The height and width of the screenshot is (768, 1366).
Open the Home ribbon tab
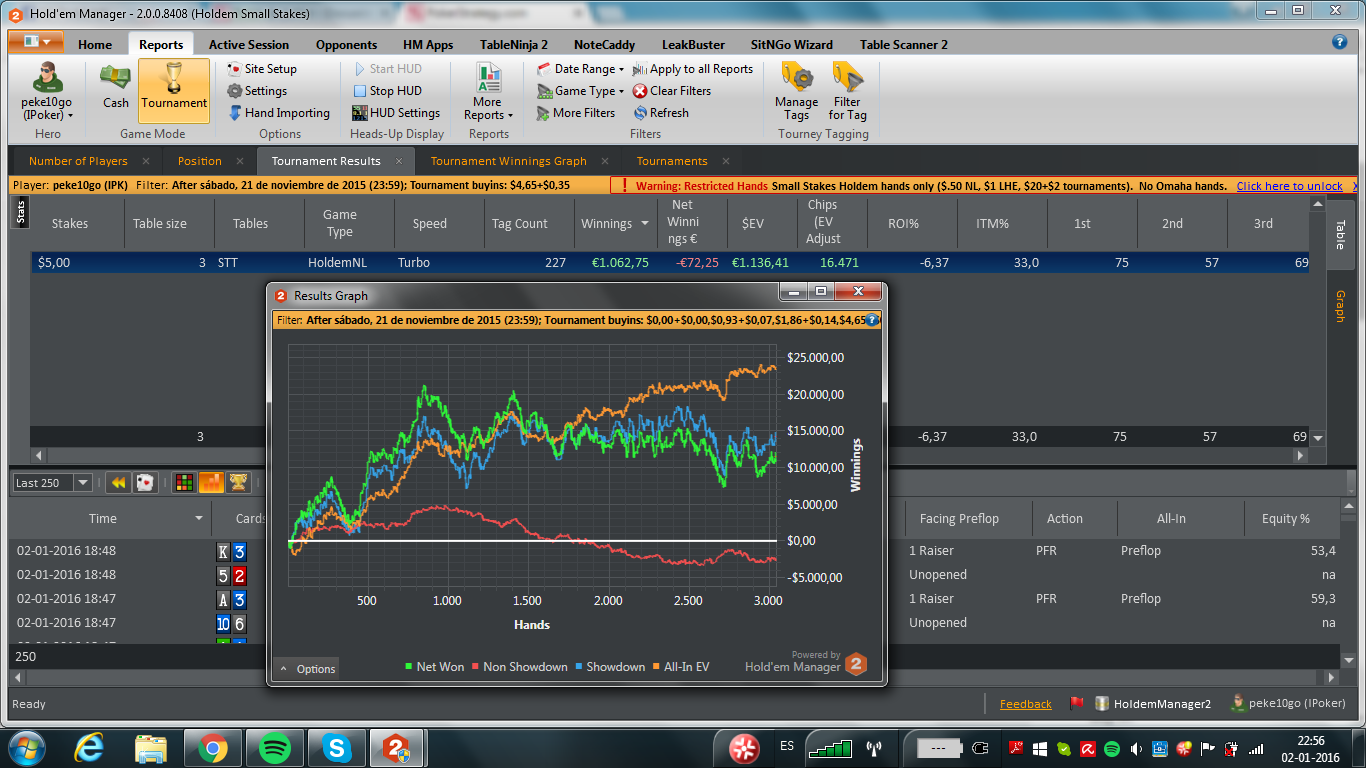tap(95, 44)
